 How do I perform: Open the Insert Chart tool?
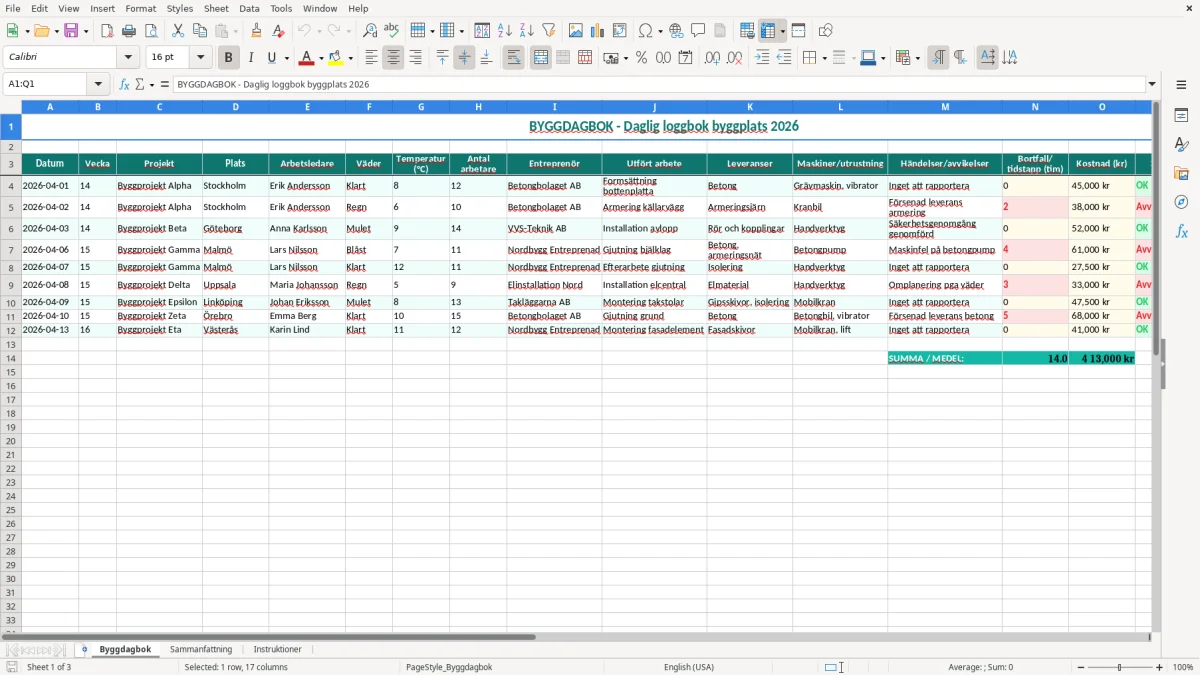coord(598,31)
